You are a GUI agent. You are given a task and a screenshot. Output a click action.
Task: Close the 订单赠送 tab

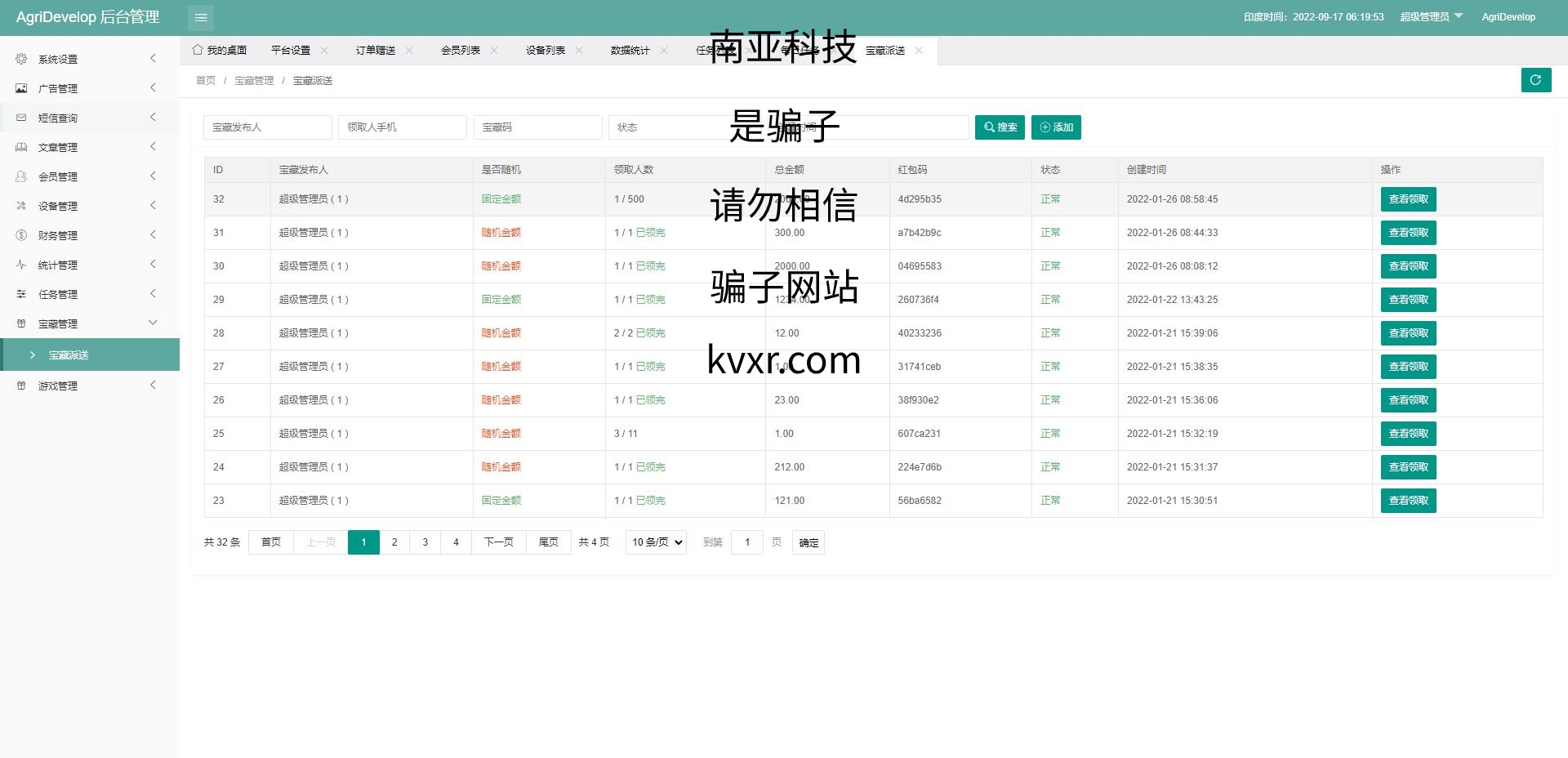tap(409, 51)
